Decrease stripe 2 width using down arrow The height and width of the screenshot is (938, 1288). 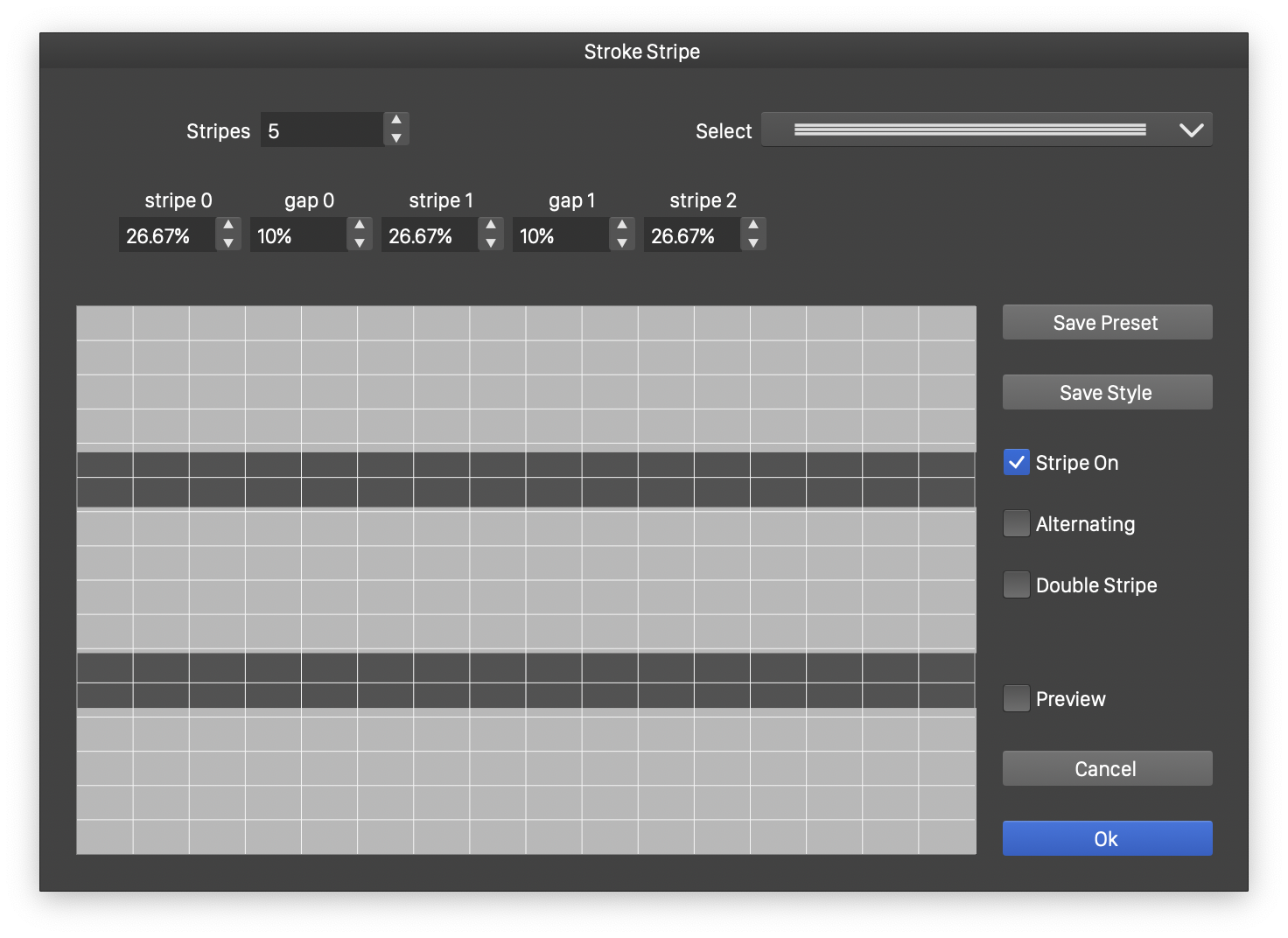753,243
